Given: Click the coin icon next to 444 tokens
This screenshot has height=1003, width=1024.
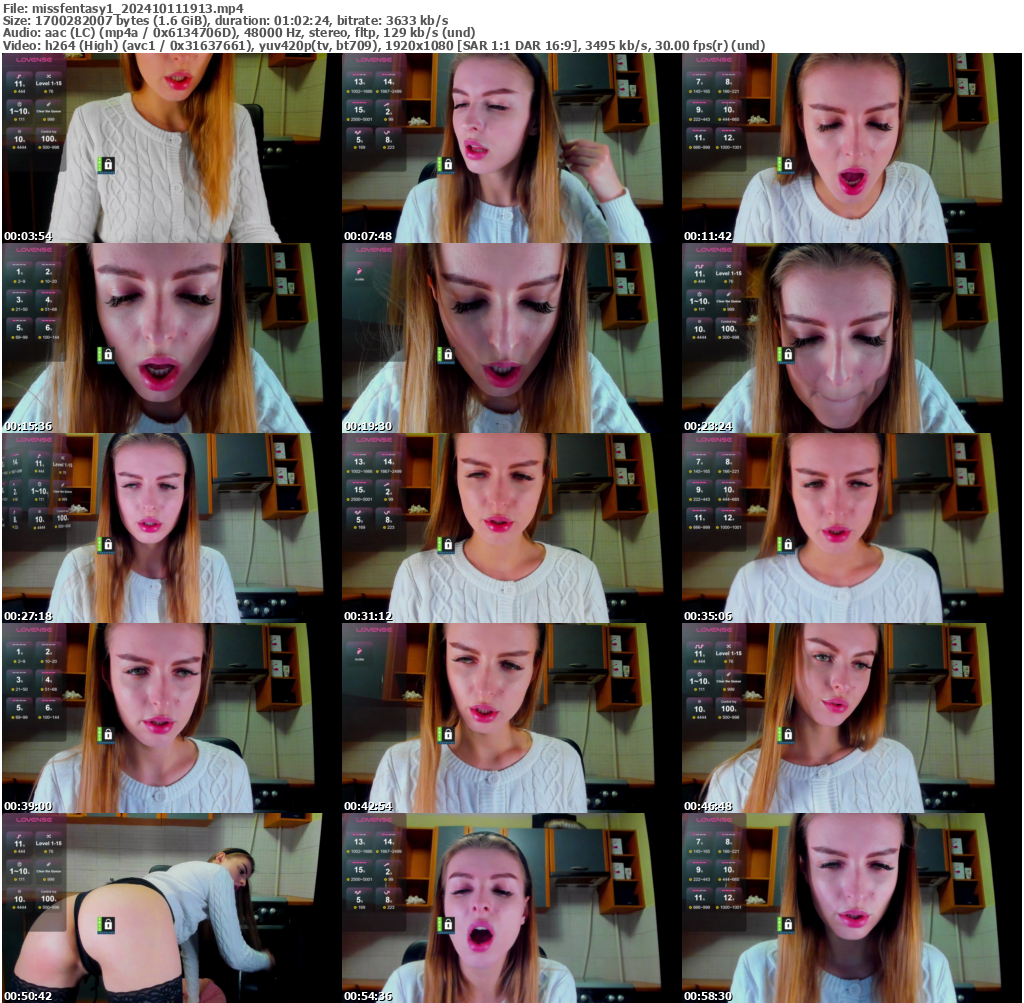Looking at the screenshot, I should coord(13,91).
